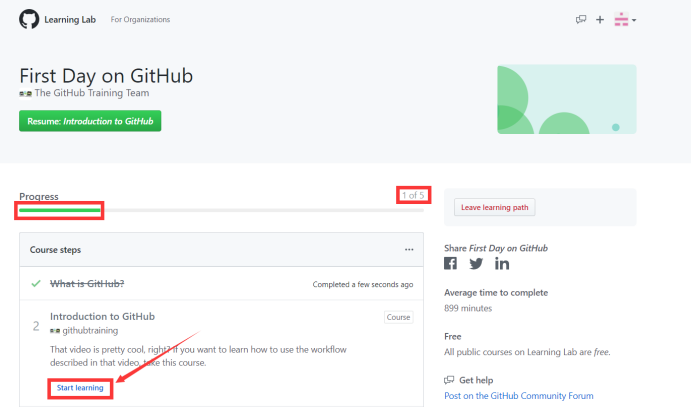Click the plus icon in header
Image resolution: width=691 pixels, height=408 pixels.
pyautogui.click(x=600, y=20)
